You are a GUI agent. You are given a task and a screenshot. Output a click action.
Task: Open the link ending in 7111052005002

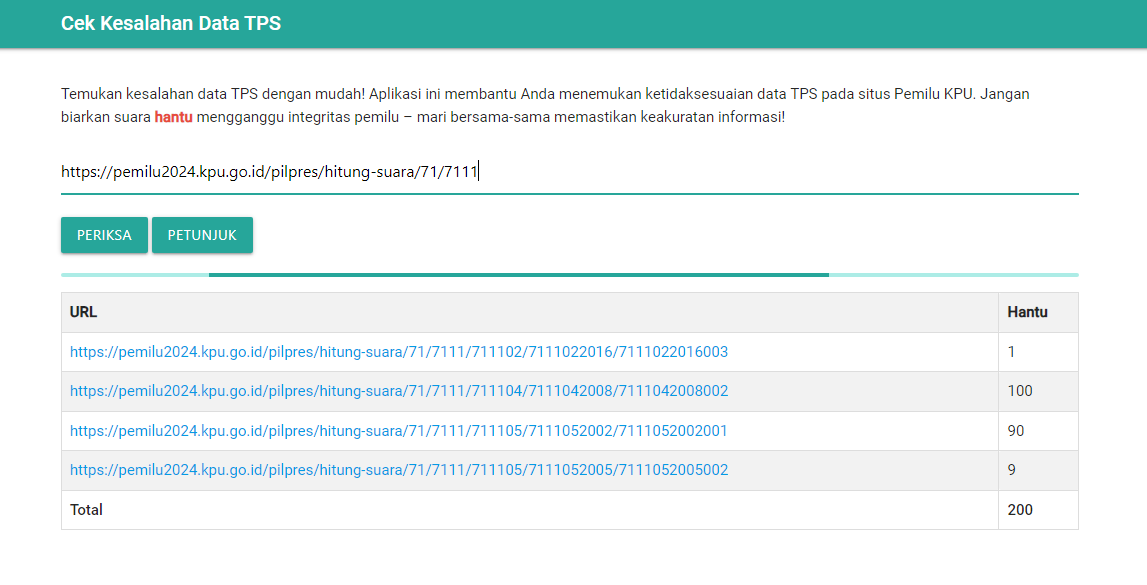pos(398,470)
